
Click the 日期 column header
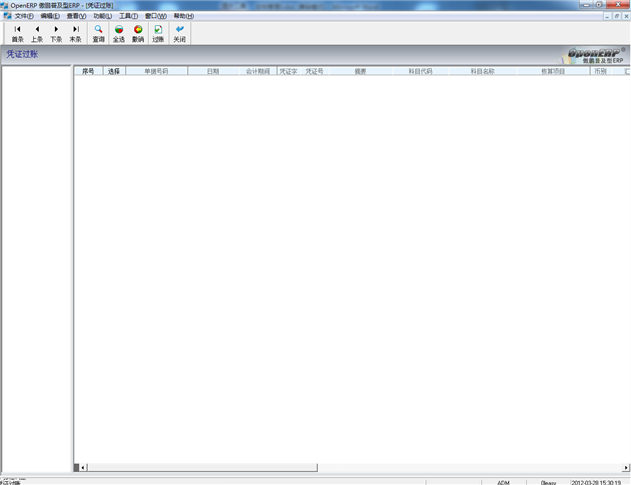[x=212, y=72]
